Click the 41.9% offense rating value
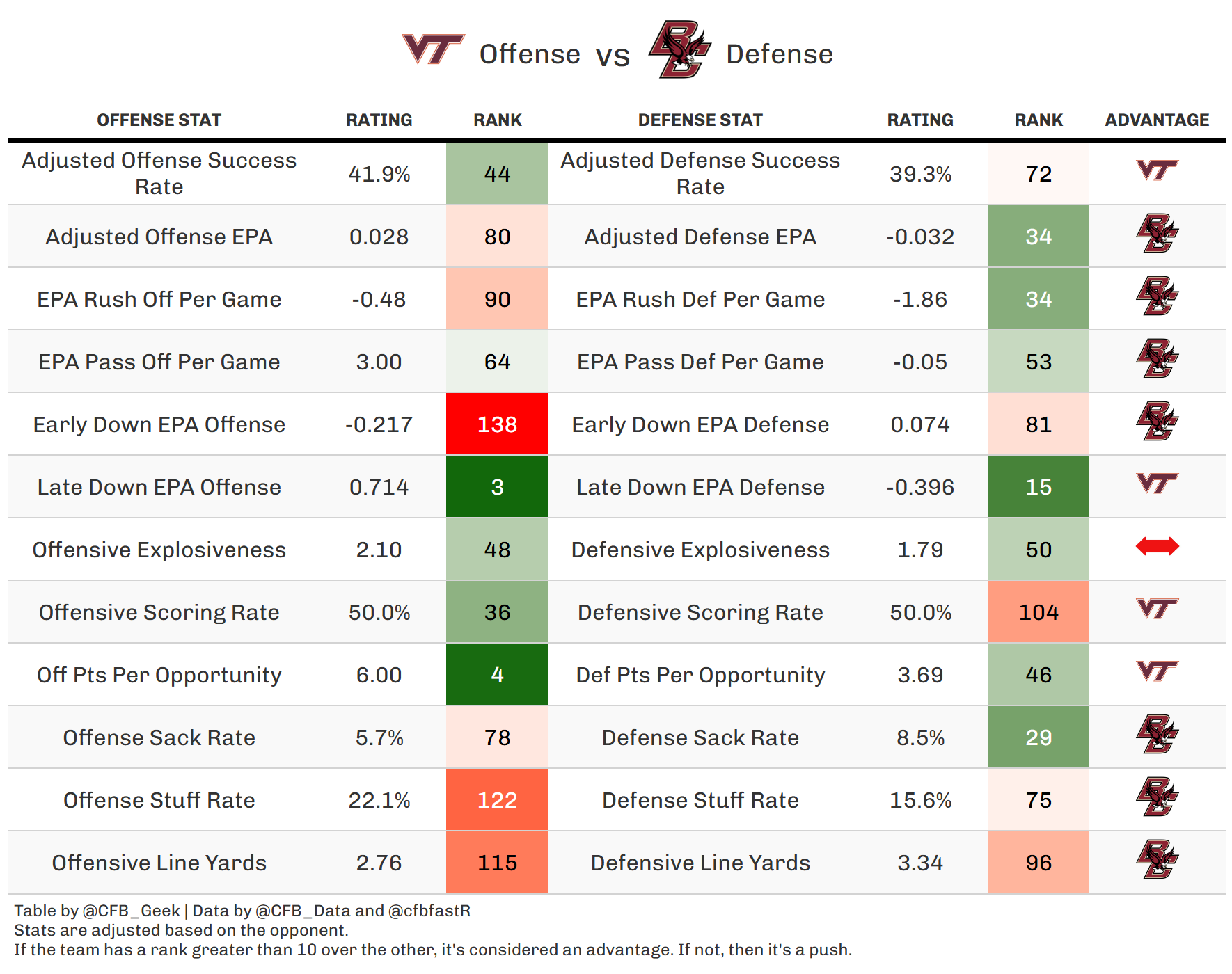This screenshot has width=1232, height=974. (x=379, y=174)
